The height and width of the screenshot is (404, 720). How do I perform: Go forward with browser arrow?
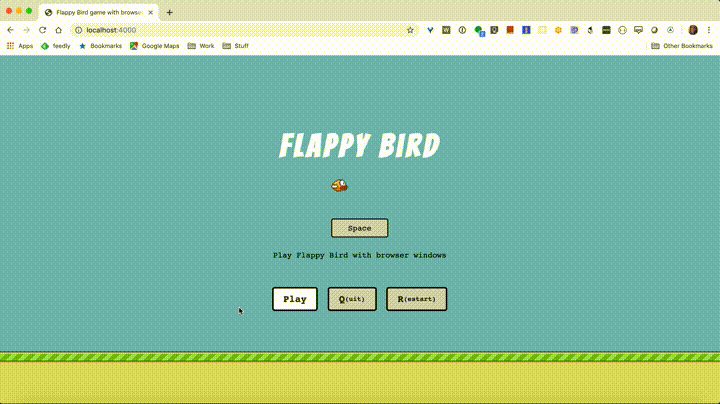[x=27, y=30]
